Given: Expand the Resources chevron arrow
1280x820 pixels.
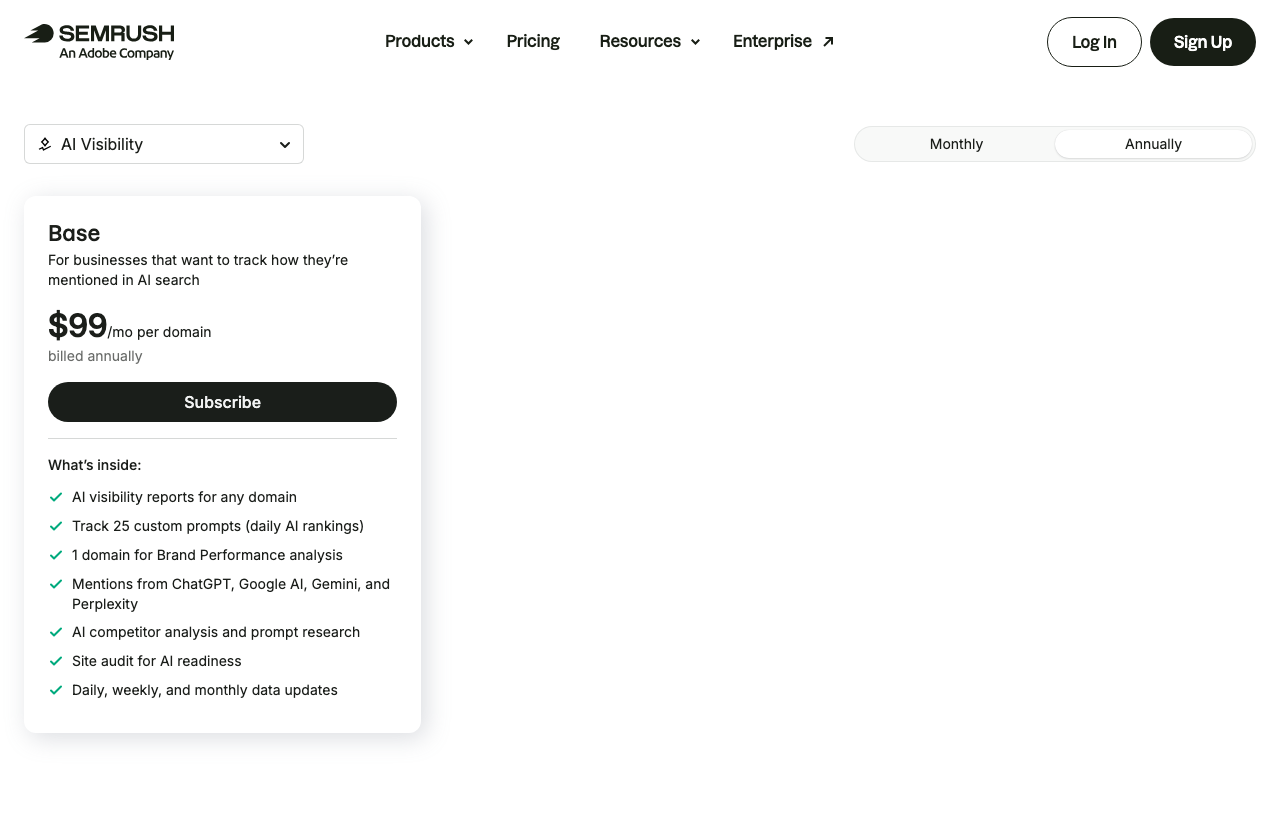Looking at the screenshot, I should coord(695,42).
